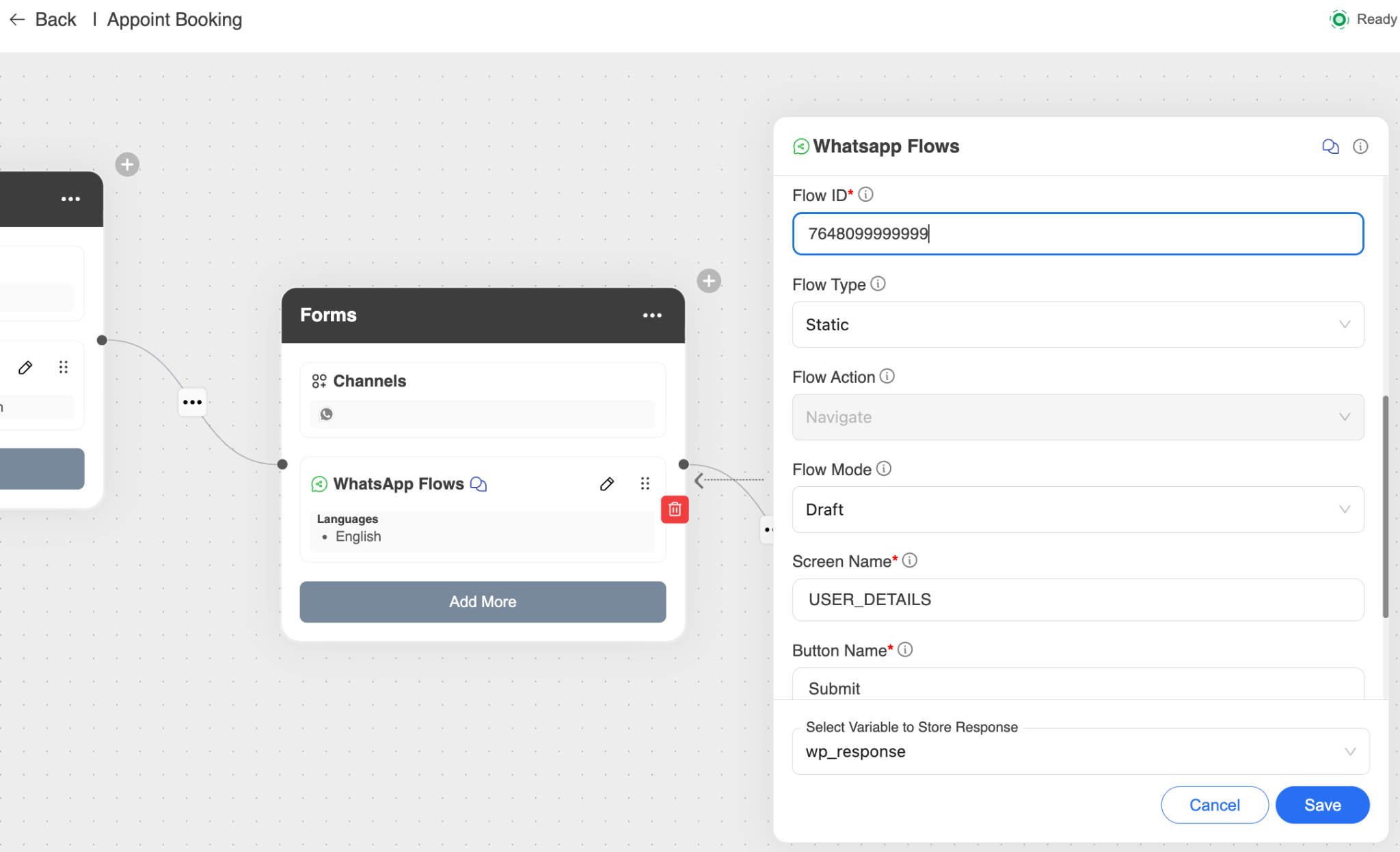Open chat preview icon in panel header
The width and height of the screenshot is (1400, 852).
[1330, 146]
